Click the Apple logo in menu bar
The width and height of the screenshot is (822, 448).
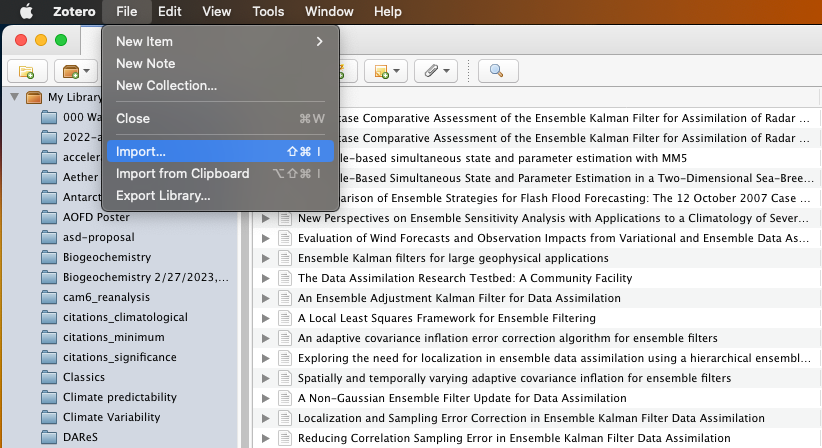coord(27,12)
